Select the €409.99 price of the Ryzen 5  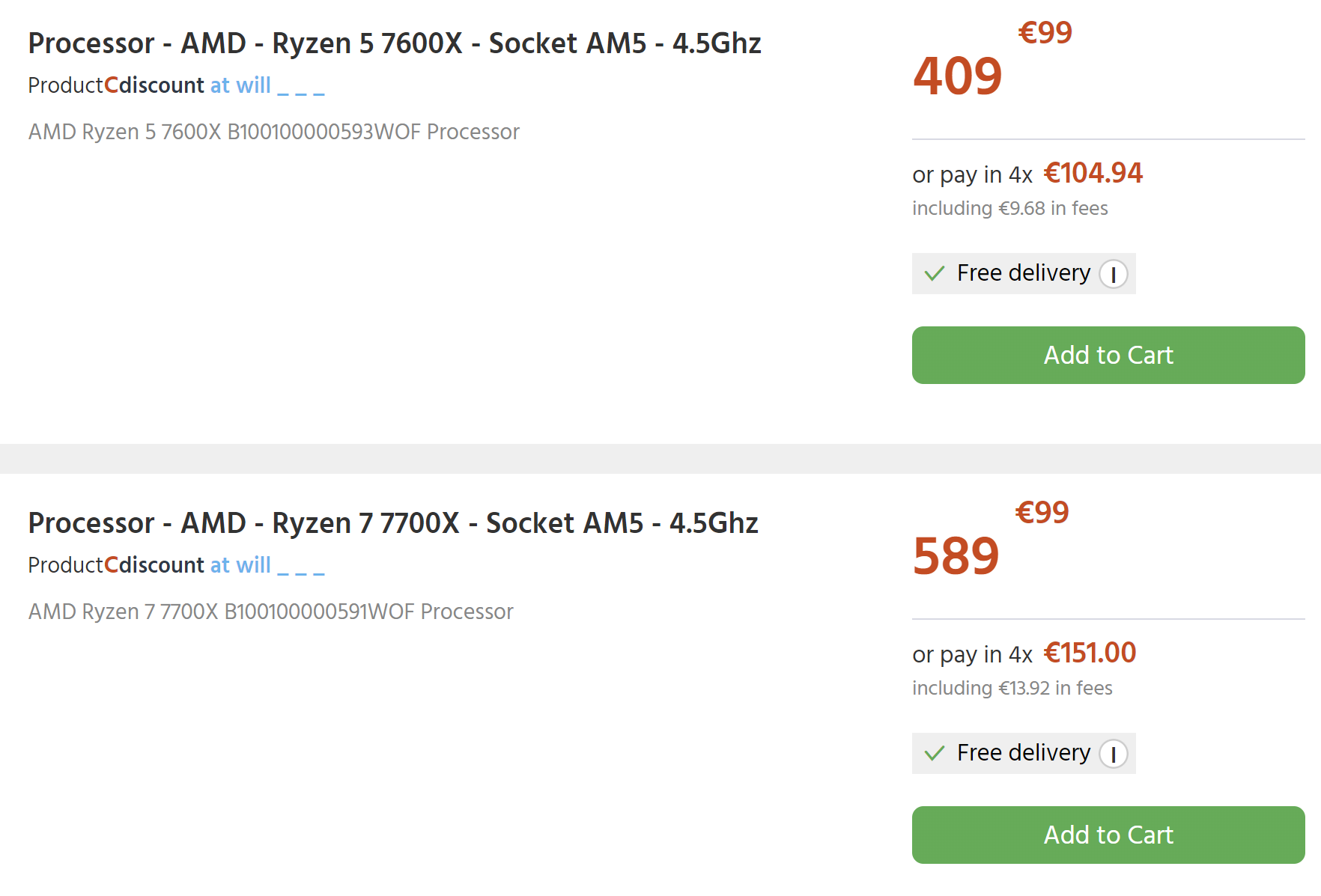966,71
